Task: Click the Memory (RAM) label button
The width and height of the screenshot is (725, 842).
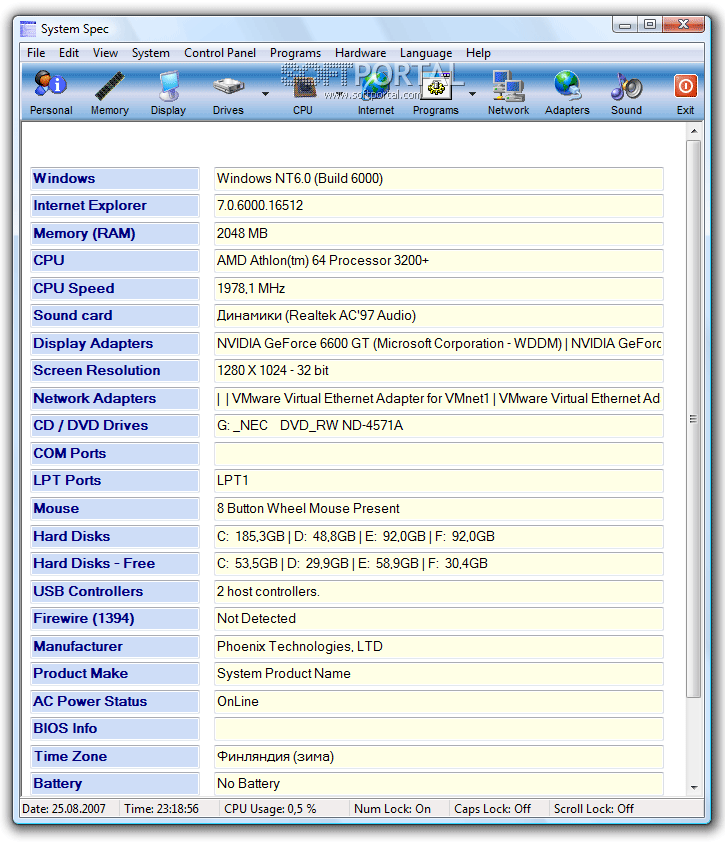Action: point(115,234)
